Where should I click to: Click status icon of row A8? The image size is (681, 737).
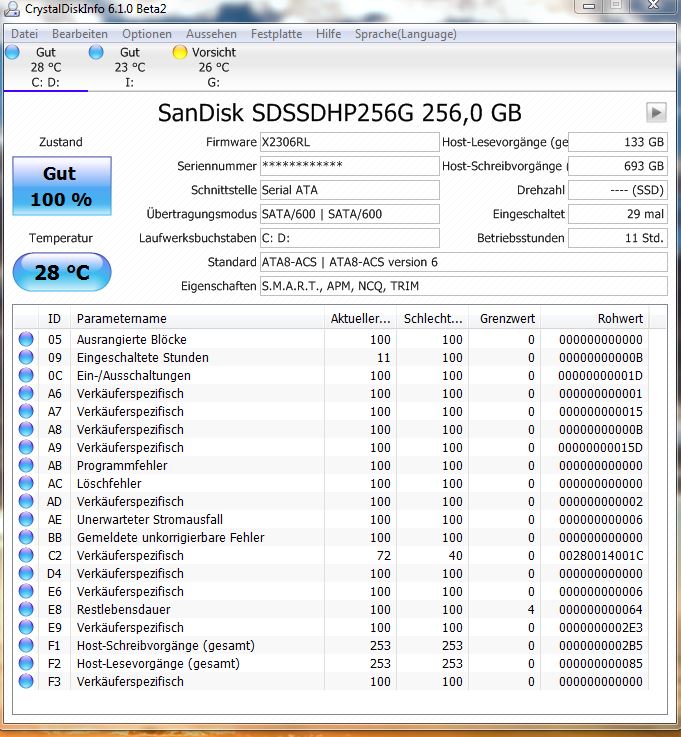click(x=26, y=429)
